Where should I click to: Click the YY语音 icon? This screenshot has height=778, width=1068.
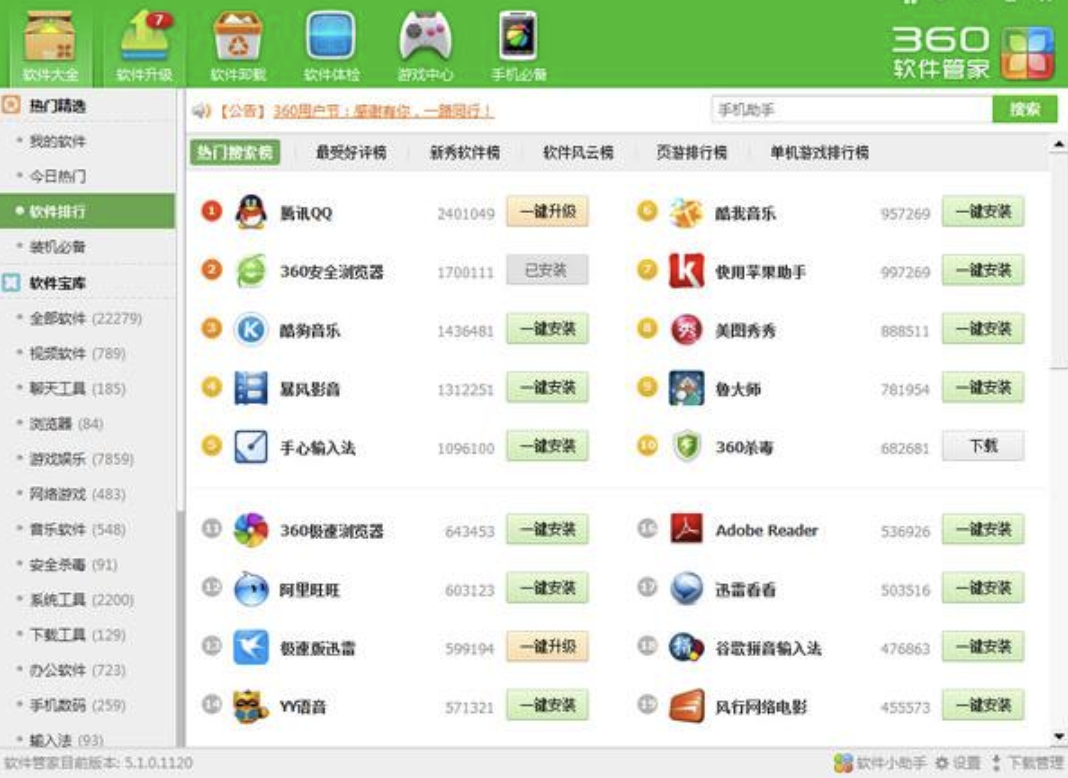click(x=251, y=706)
